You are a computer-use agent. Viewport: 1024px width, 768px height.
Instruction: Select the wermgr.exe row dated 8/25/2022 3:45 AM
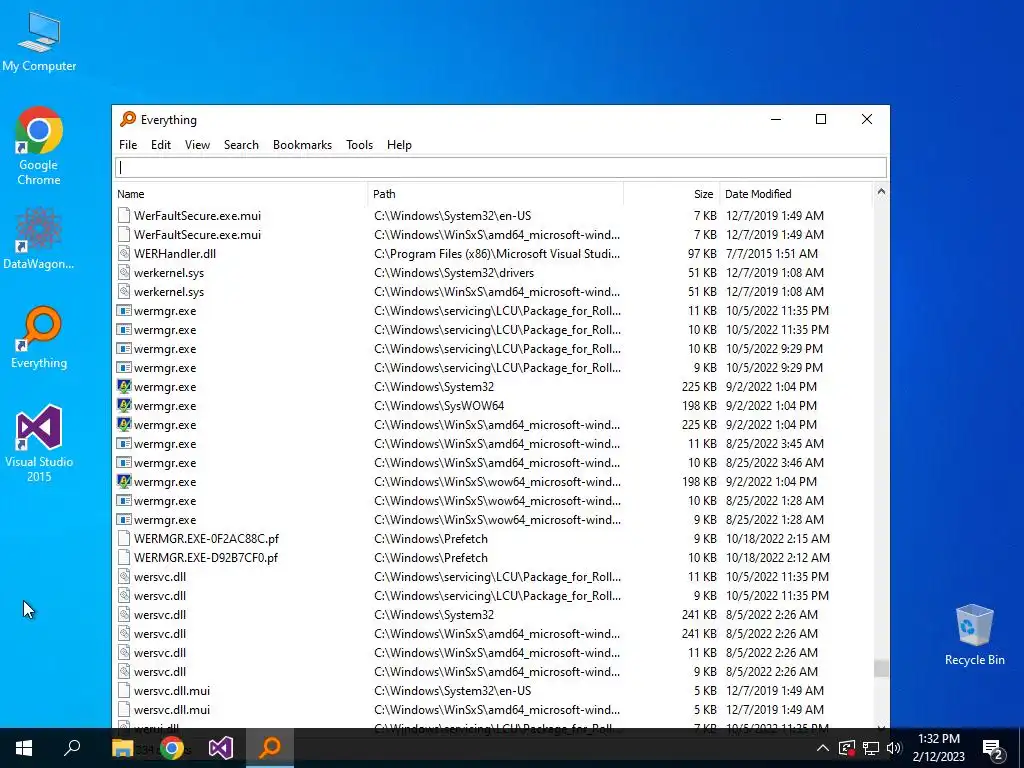tap(493, 443)
